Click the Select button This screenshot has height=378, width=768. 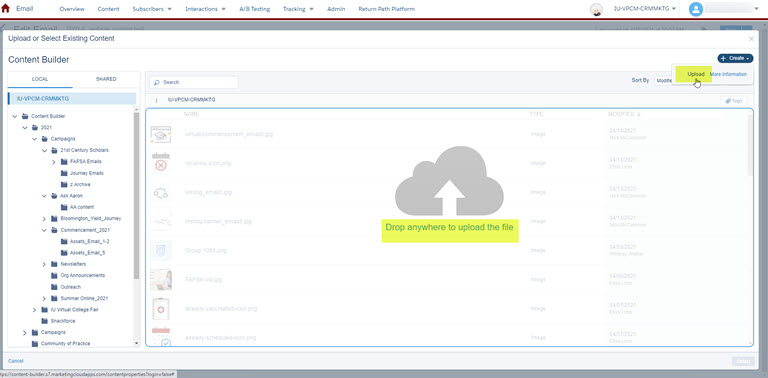click(743, 361)
